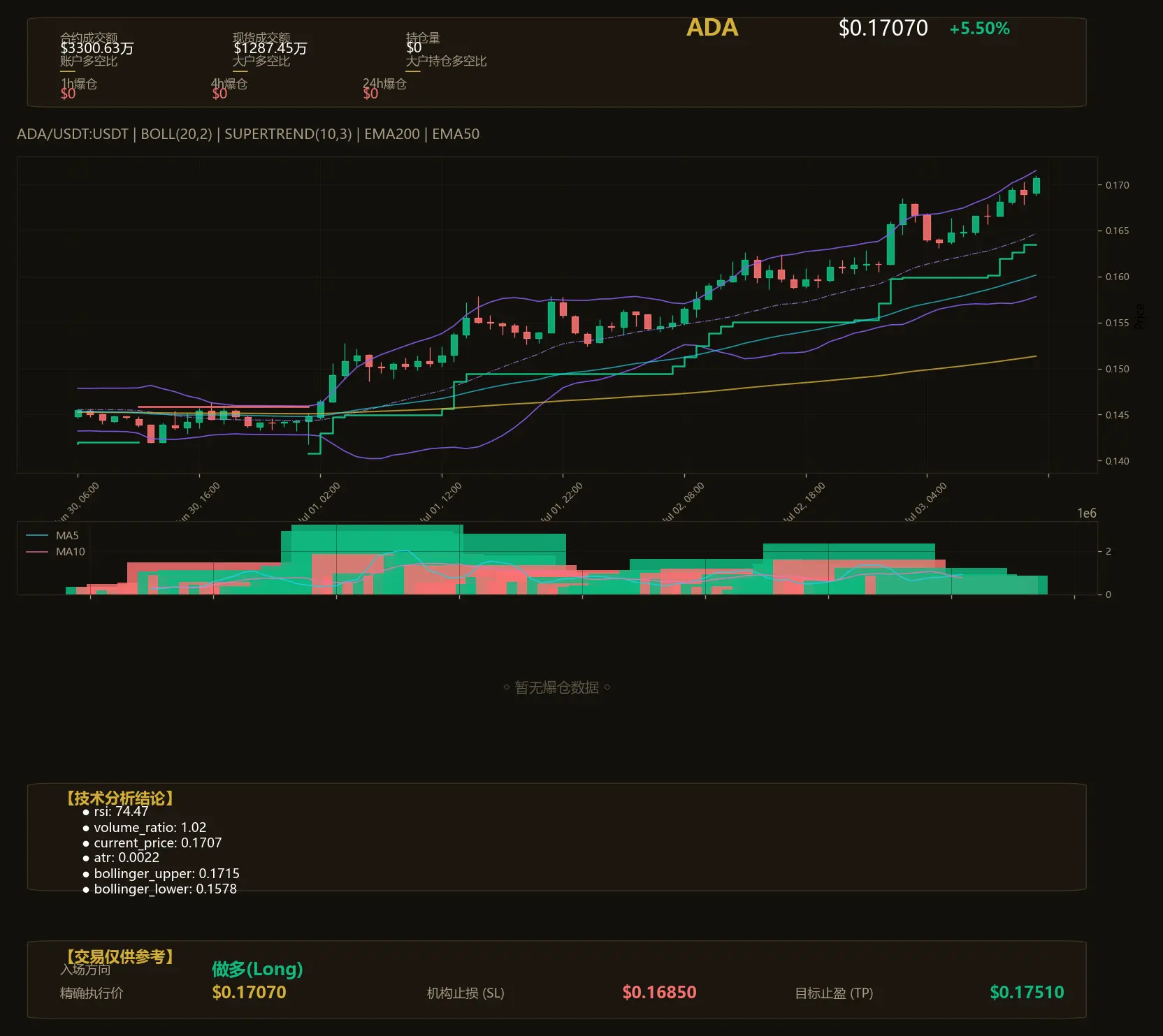Click the contract volume $3300.63万 value
The height and width of the screenshot is (1036, 1163).
[x=97, y=48]
